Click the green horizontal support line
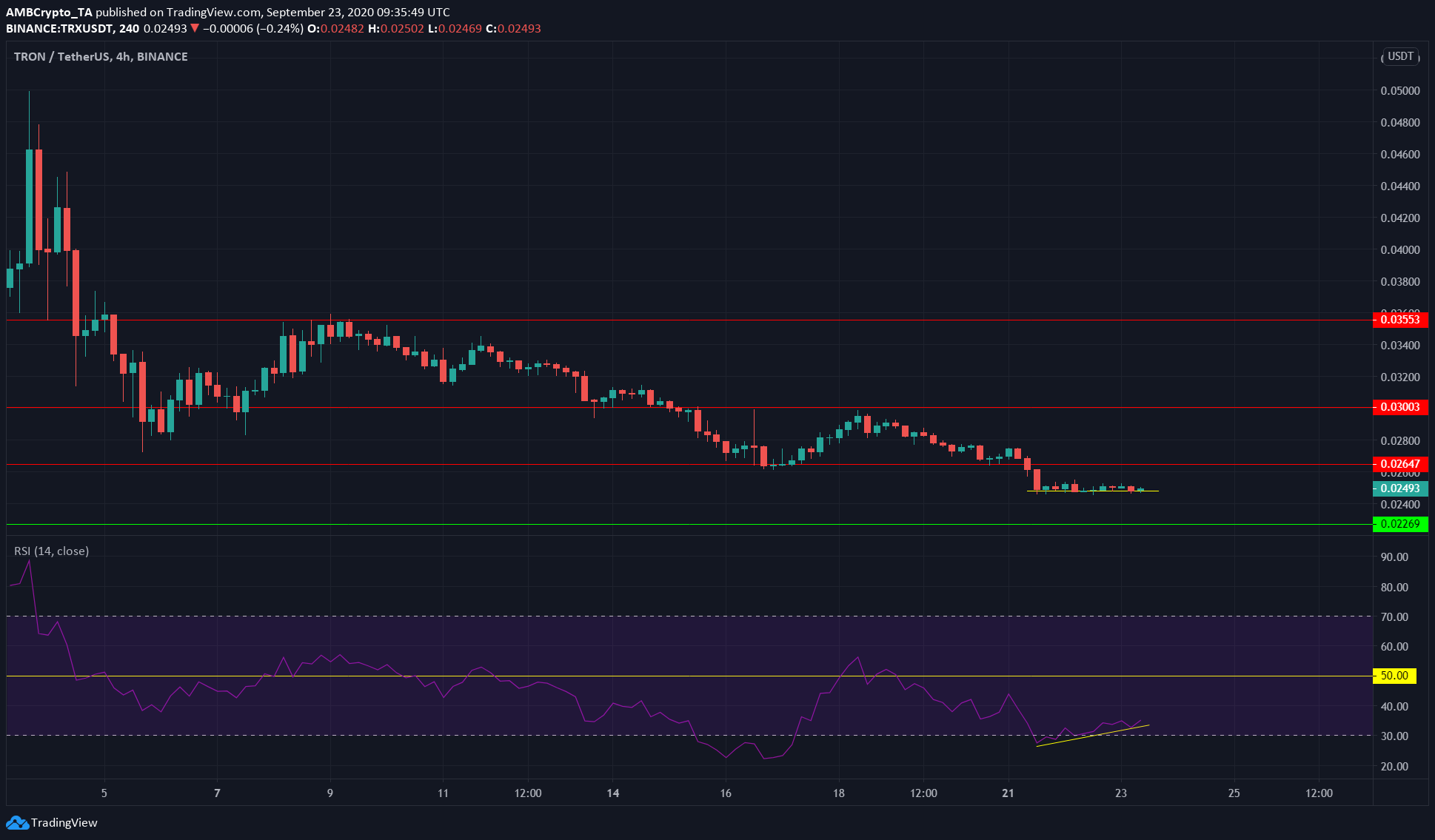1435x840 pixels. pyautogui.click(x=666, y=524)
